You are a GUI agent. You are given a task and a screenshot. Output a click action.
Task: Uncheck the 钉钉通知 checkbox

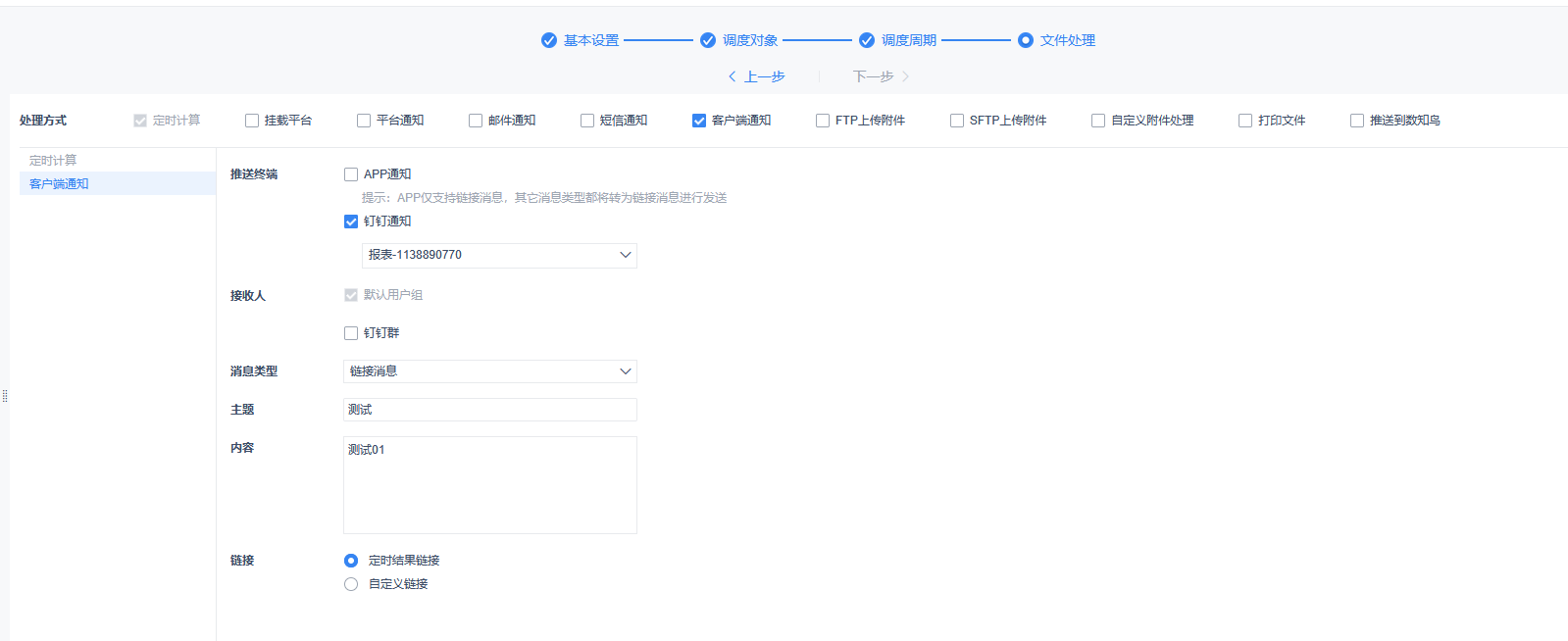[x=351, y=222]
